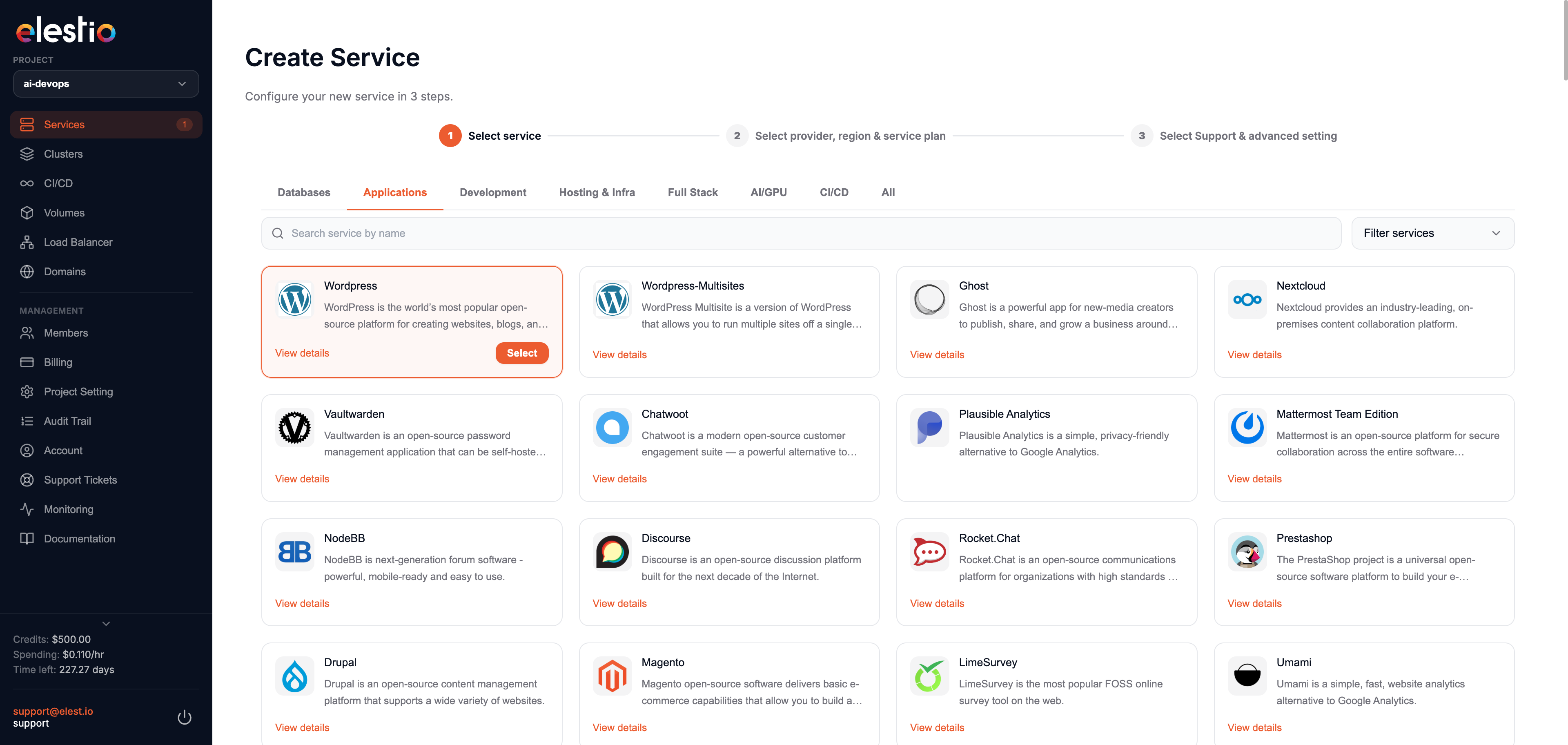Click the Mattermost logo icon
The height and width of the screenshot is (745, 1568).
pyautogui.click(x=1247, y=428)
